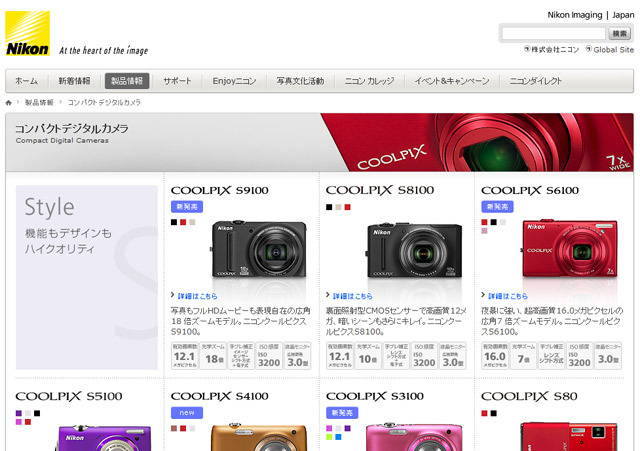
Task: Open 詳細はこちら for COOLPIX S6100
Action: (x=508, y=296)
